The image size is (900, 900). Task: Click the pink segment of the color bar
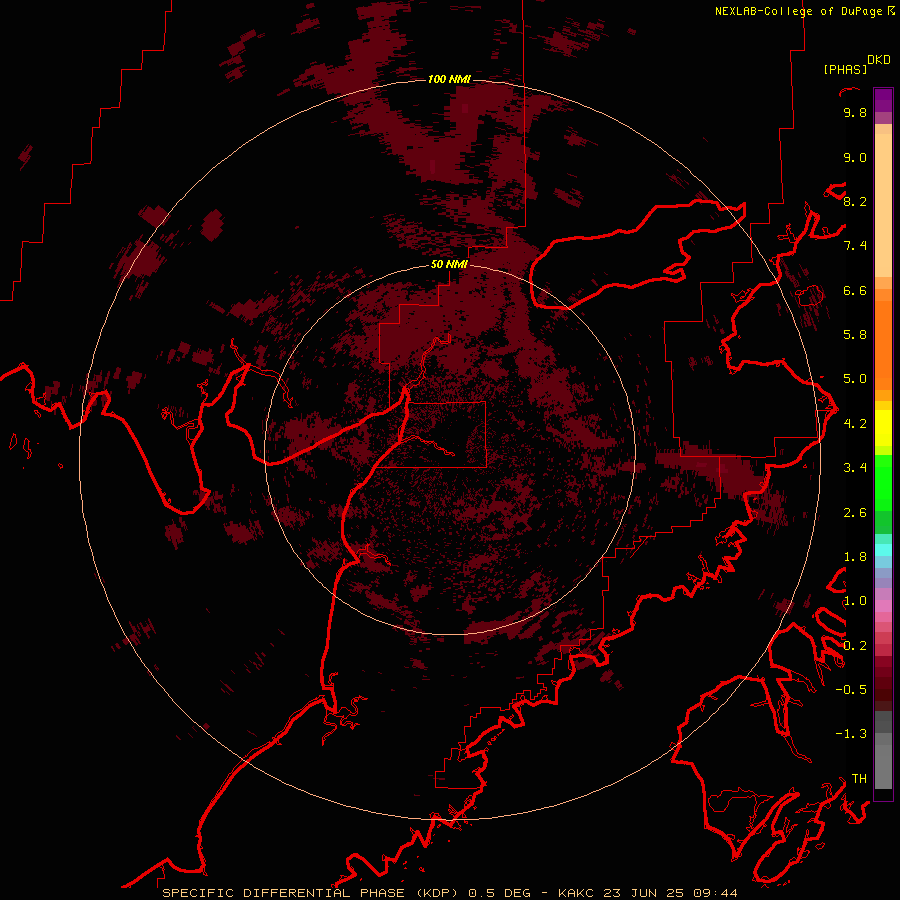[883, 606]
